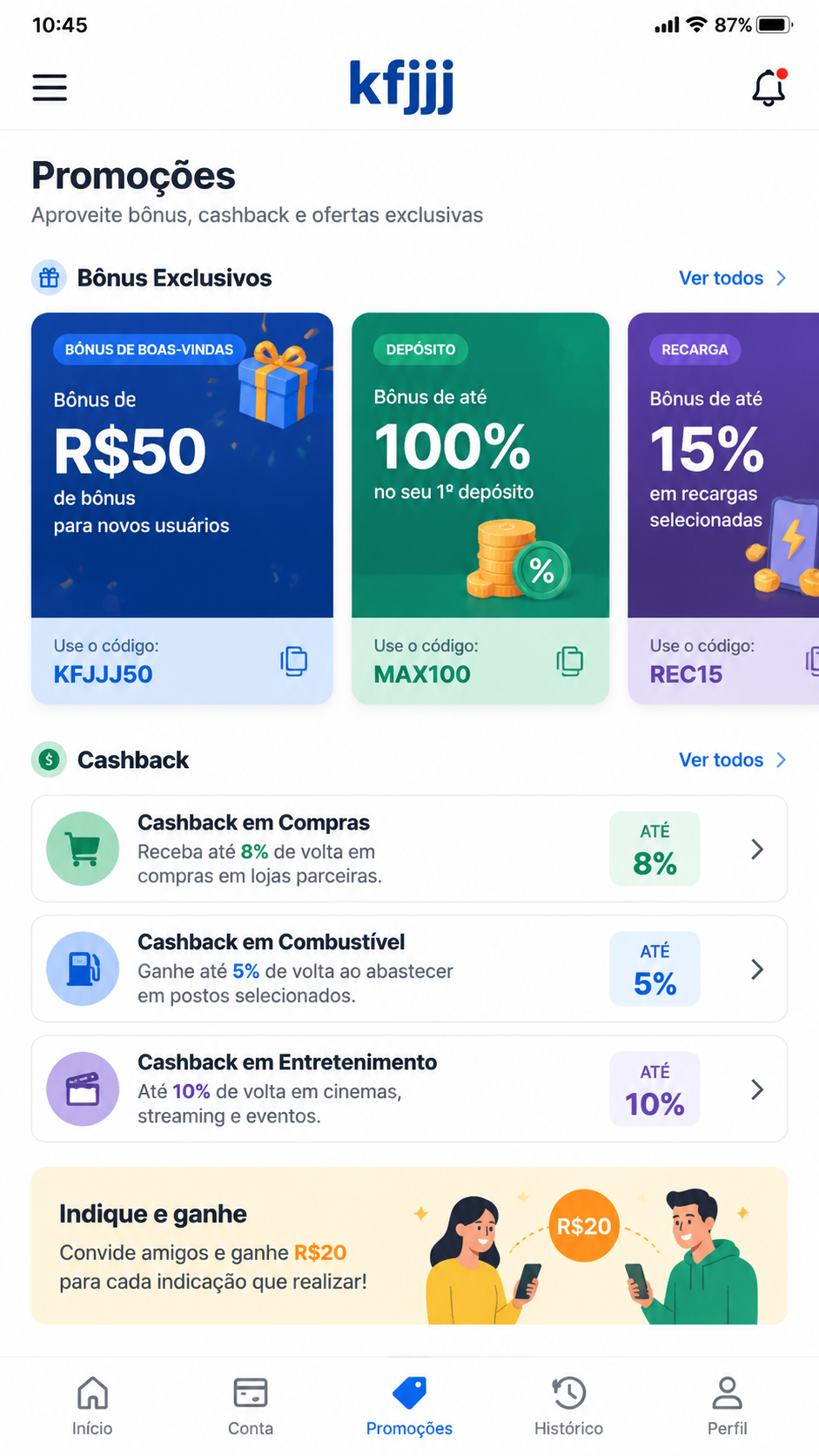Screen dimensions: 819x1456
Task: Expand Cashback em Compras chevron
Action: click(x=757, y=849)
